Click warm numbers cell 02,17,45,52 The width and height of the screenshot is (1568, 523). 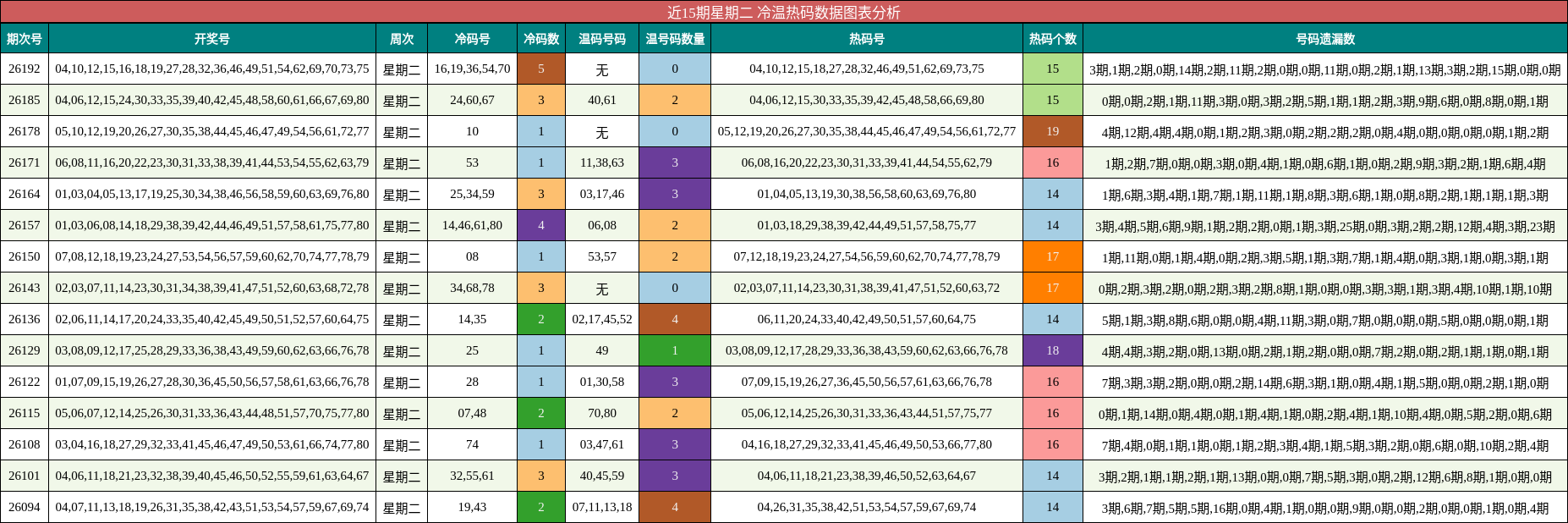click(602, 319)
